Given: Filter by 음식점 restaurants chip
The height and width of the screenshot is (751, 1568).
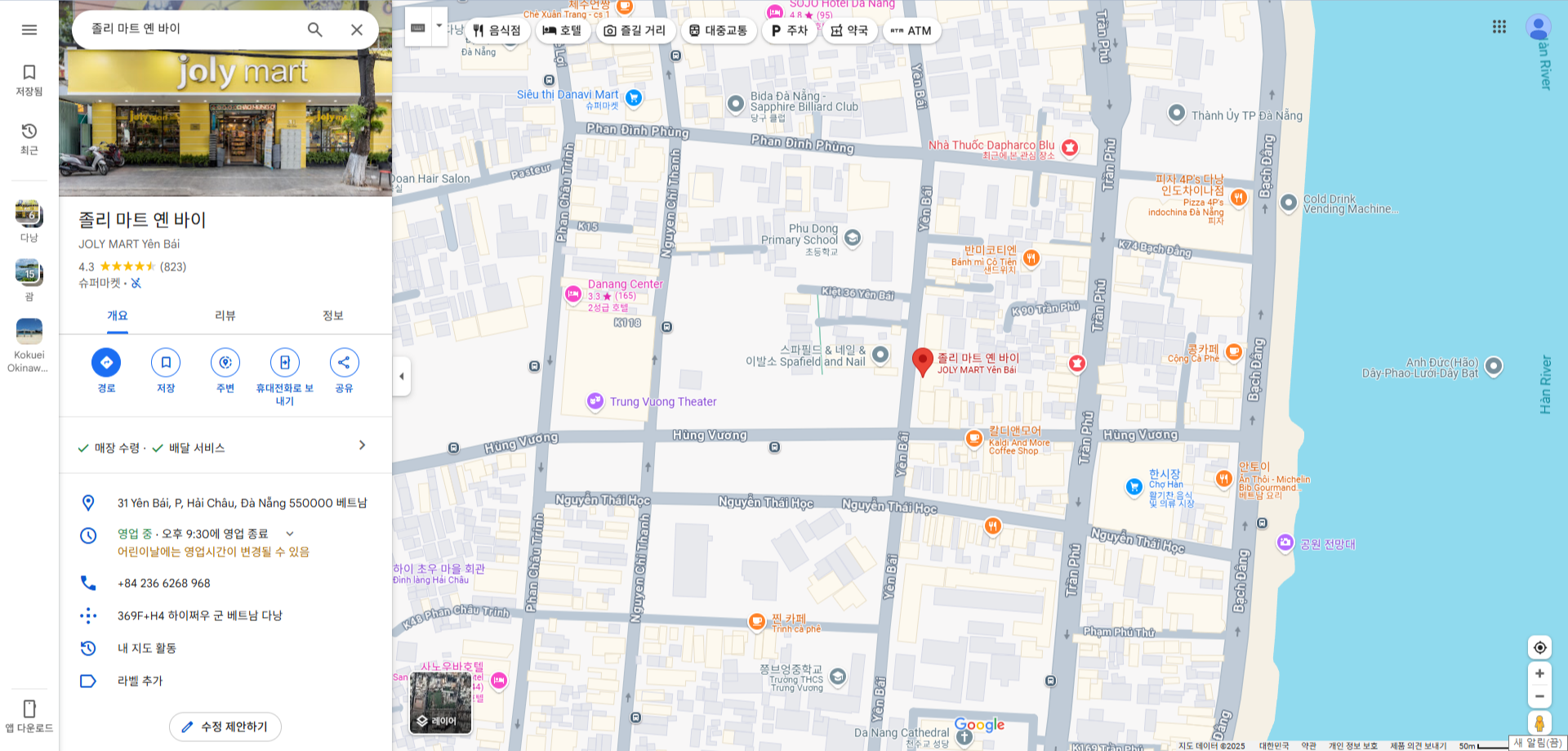Looking at the screenshot, I should pyautogui.click(x=497, y=31).
